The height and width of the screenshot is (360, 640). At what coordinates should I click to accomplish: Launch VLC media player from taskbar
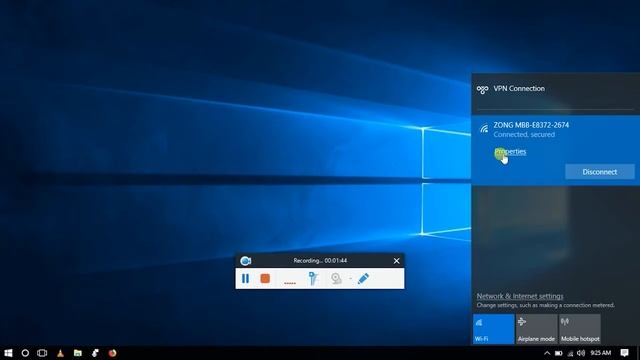(x=60, y=353)
